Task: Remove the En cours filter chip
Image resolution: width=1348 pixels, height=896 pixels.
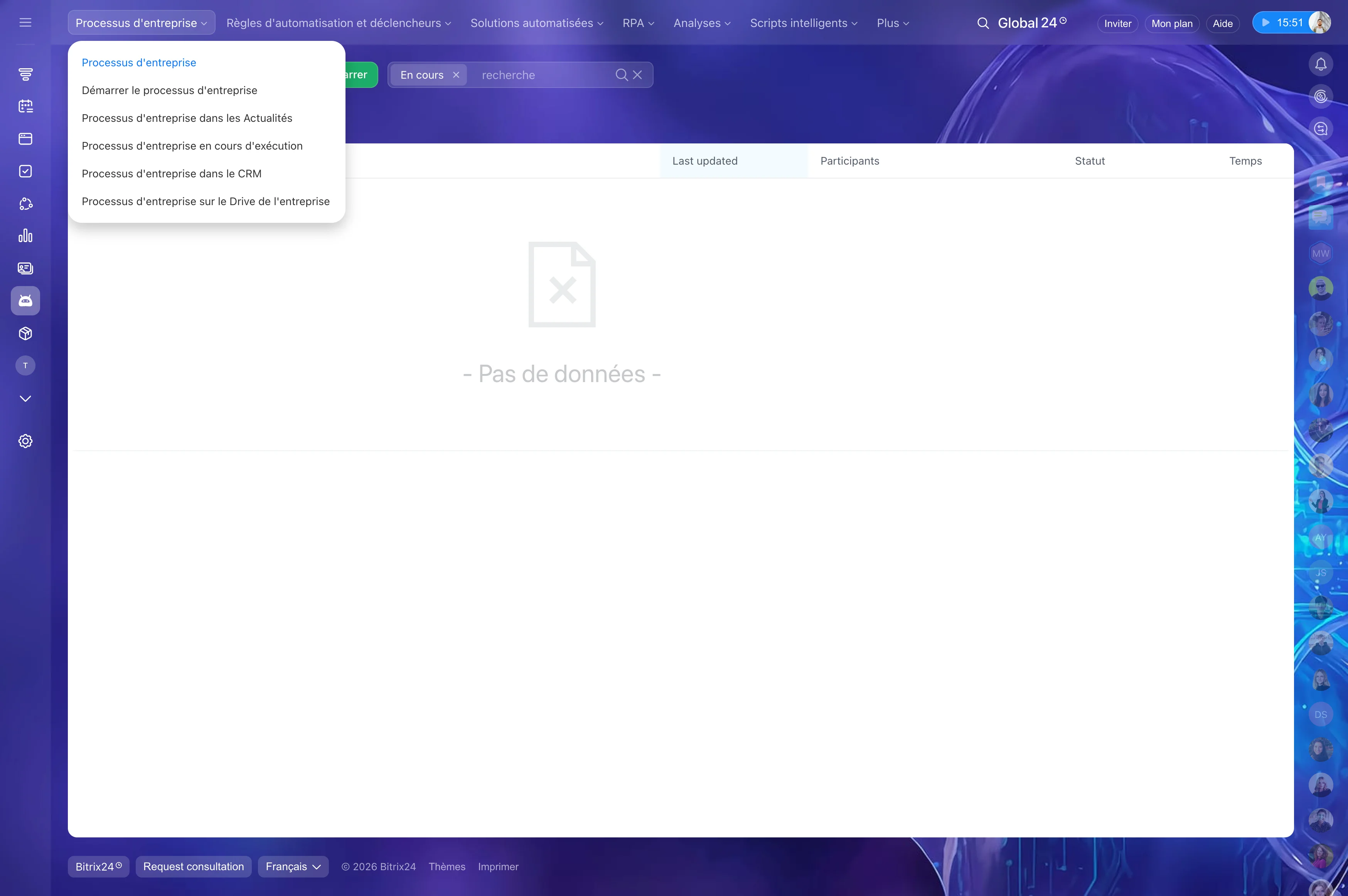Action: [x=456, y=75]
